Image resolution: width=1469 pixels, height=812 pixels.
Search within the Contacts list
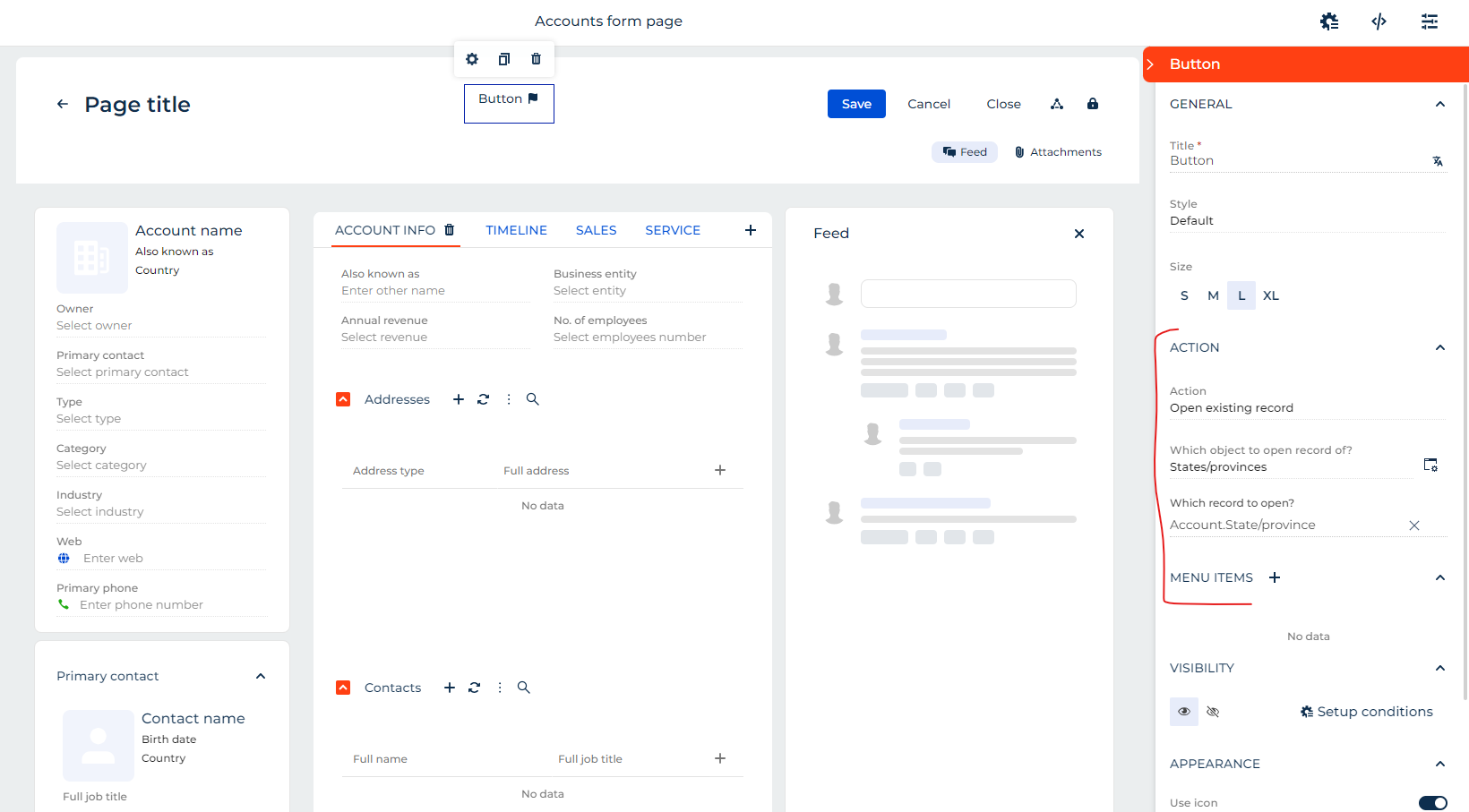coord(524,688)
